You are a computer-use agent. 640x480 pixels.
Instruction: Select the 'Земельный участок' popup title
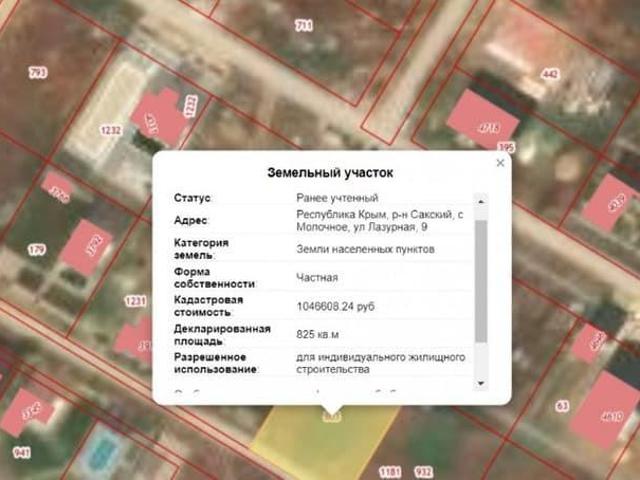[x=330, y=173]
